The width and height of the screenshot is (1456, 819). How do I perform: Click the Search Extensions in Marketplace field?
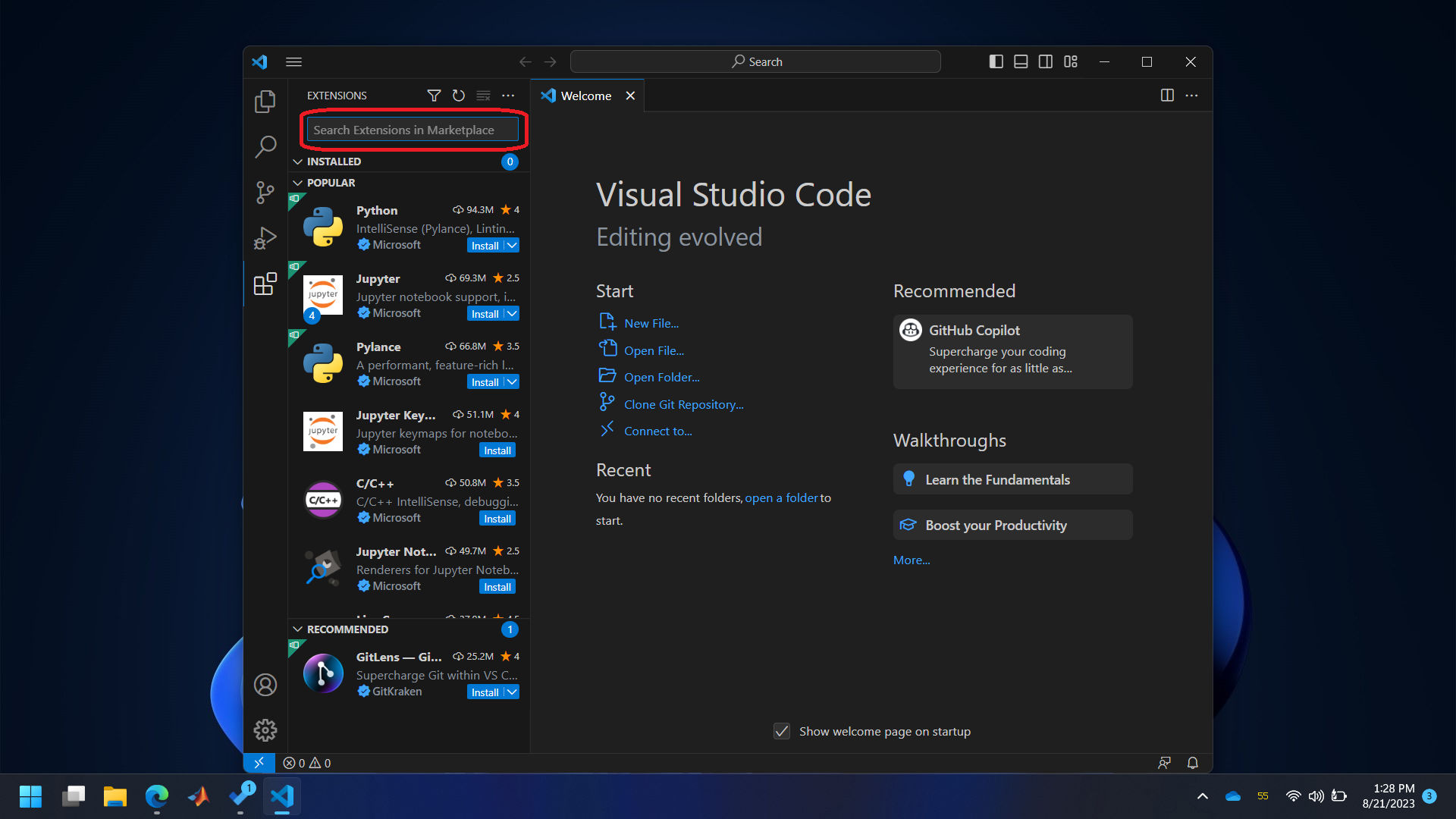[413, 130]
